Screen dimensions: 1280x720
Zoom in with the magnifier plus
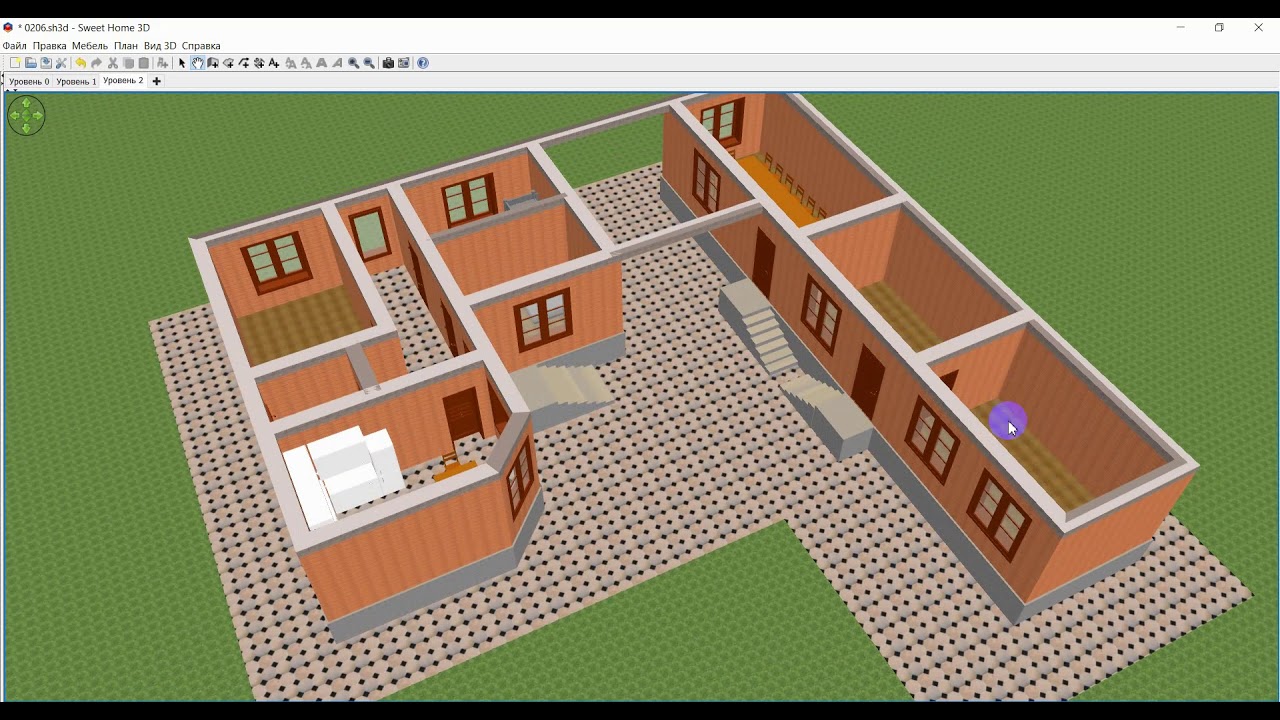(x=353, y=63)
